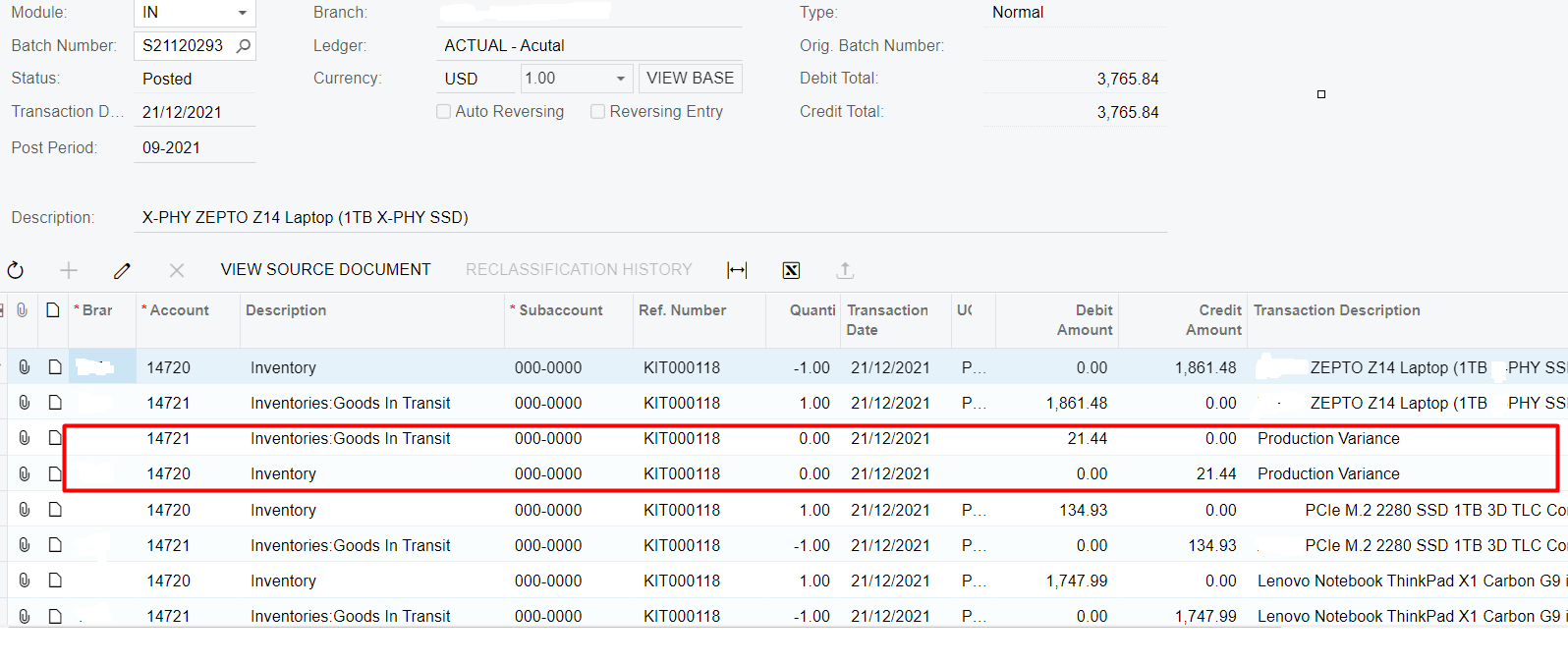The image size is (1568, 664).
Task: Click Lenovo Notebook ThinkPad cell on debit row
Action: point(1408,581)
